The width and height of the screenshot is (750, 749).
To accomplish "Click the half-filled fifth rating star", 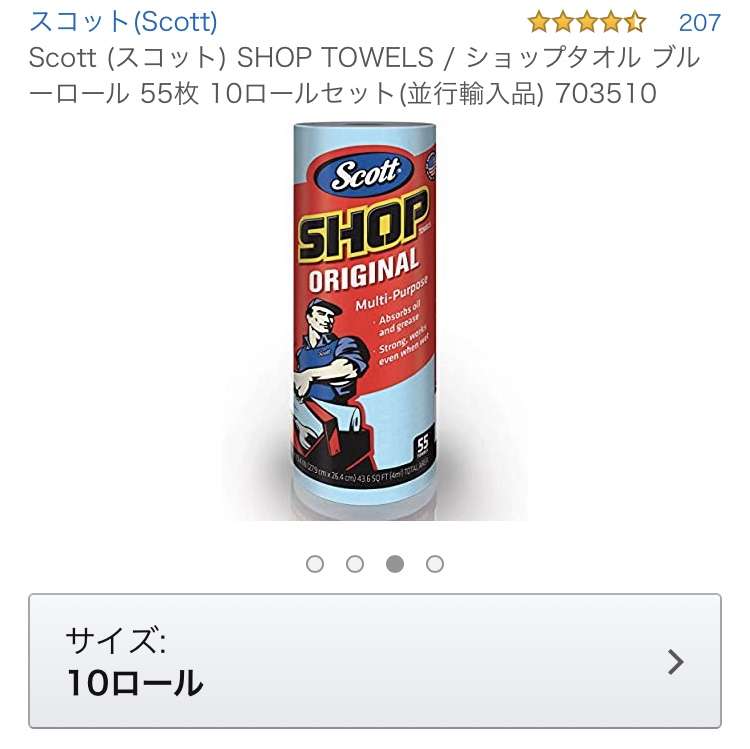I will [635, 22].
